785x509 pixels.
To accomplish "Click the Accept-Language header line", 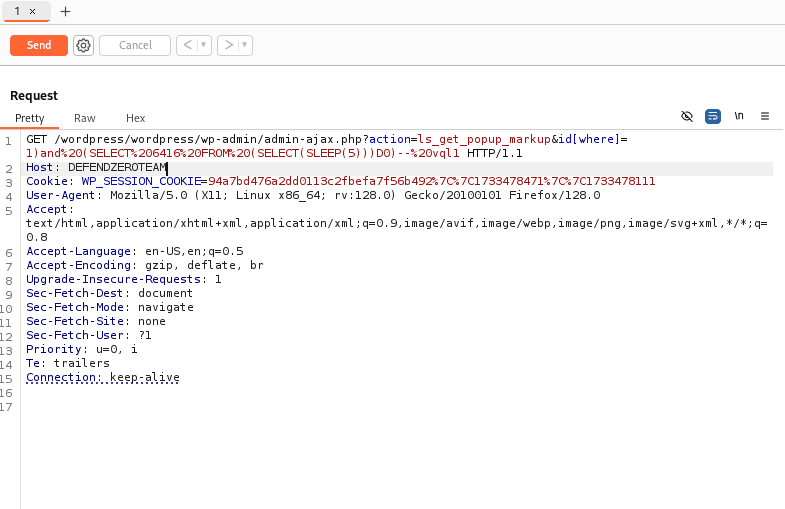I will 135,251.
